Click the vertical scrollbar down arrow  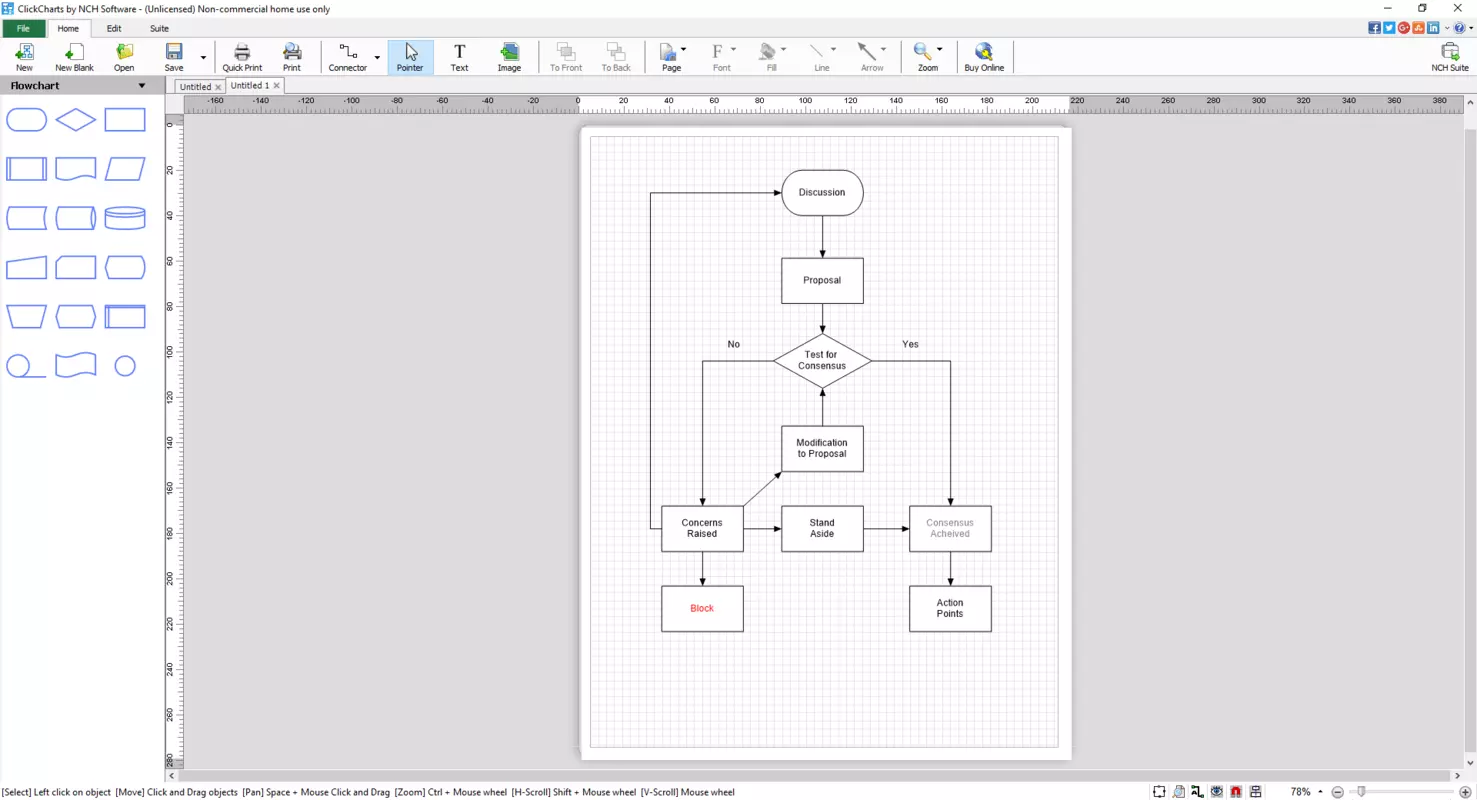[1470, 763]
